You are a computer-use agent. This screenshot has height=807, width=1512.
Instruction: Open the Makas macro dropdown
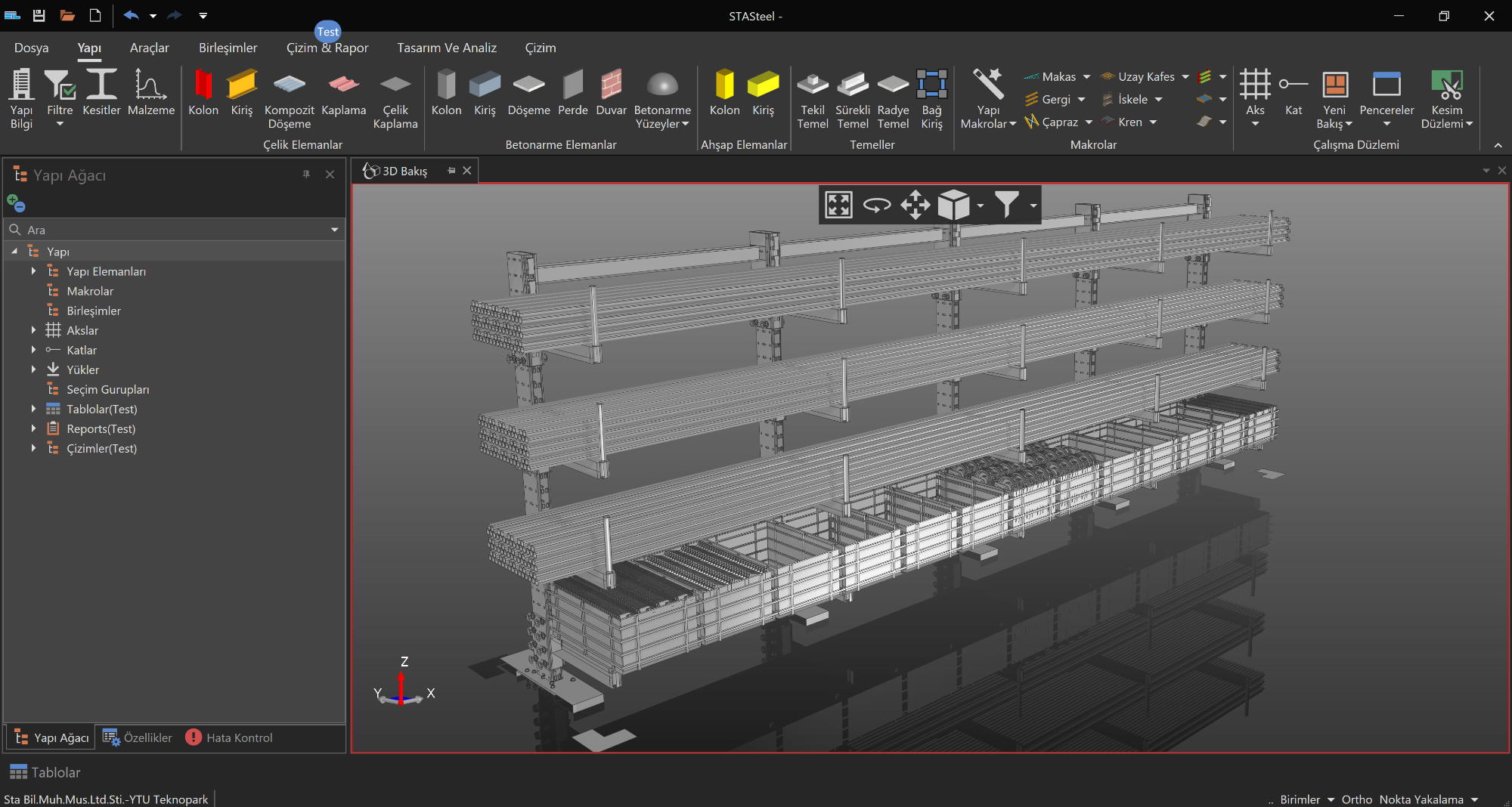pyautogui.click(x=1086, y=77)
